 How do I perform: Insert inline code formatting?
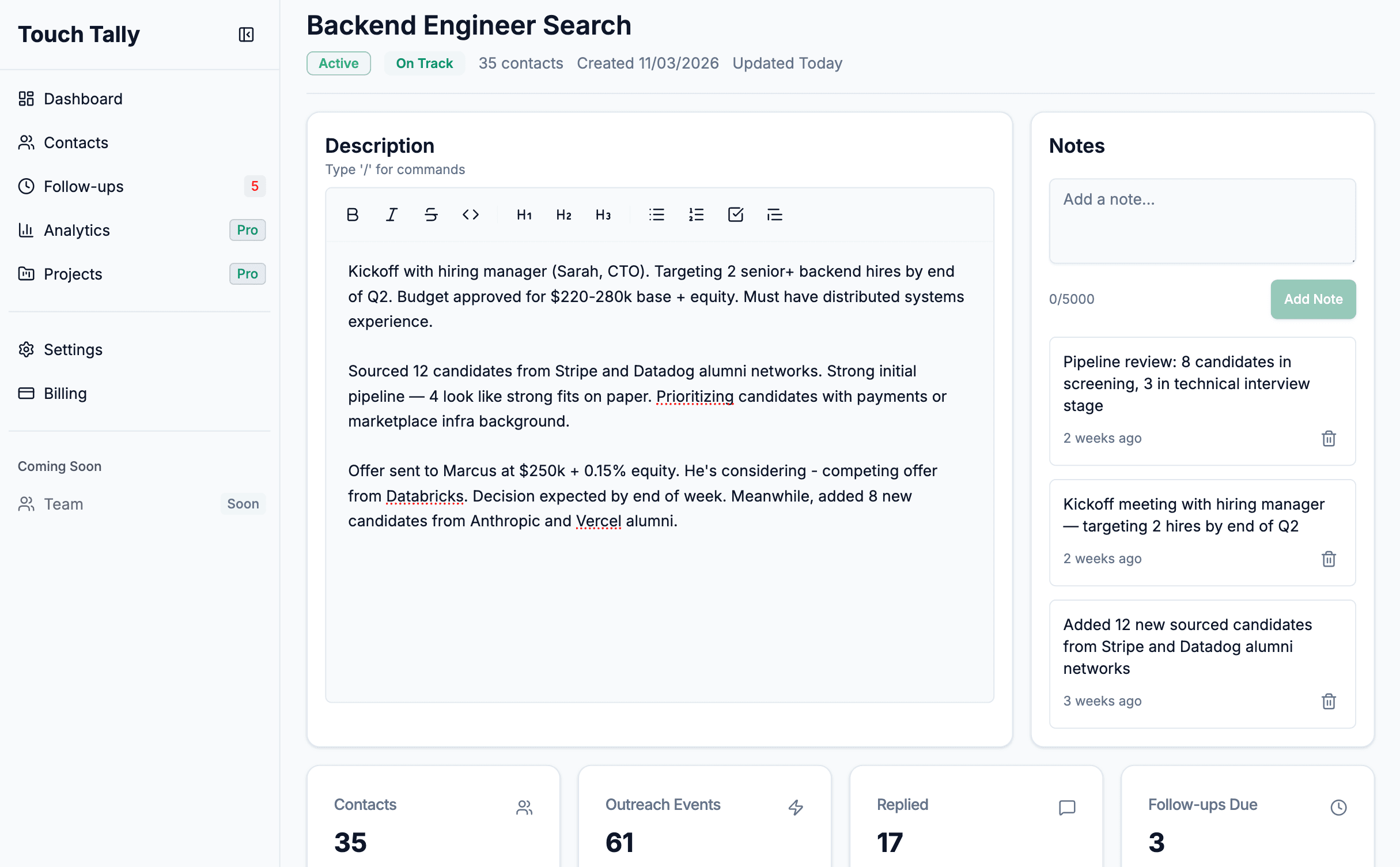point(471,215)
